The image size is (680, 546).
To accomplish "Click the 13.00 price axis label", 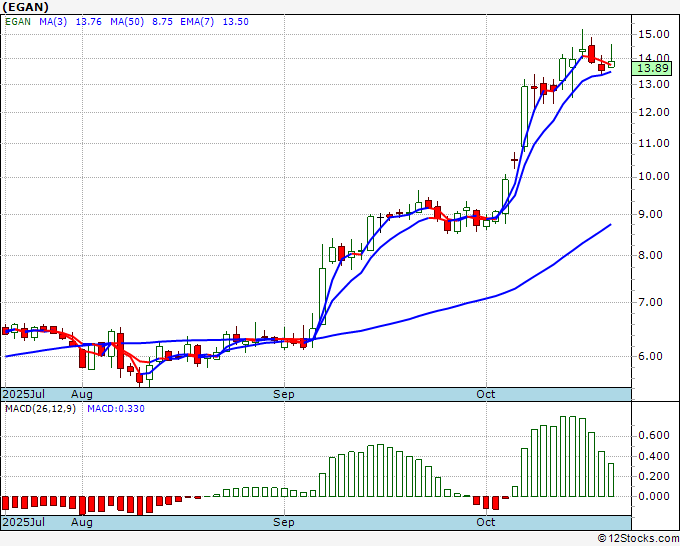I will coord(654,84).
